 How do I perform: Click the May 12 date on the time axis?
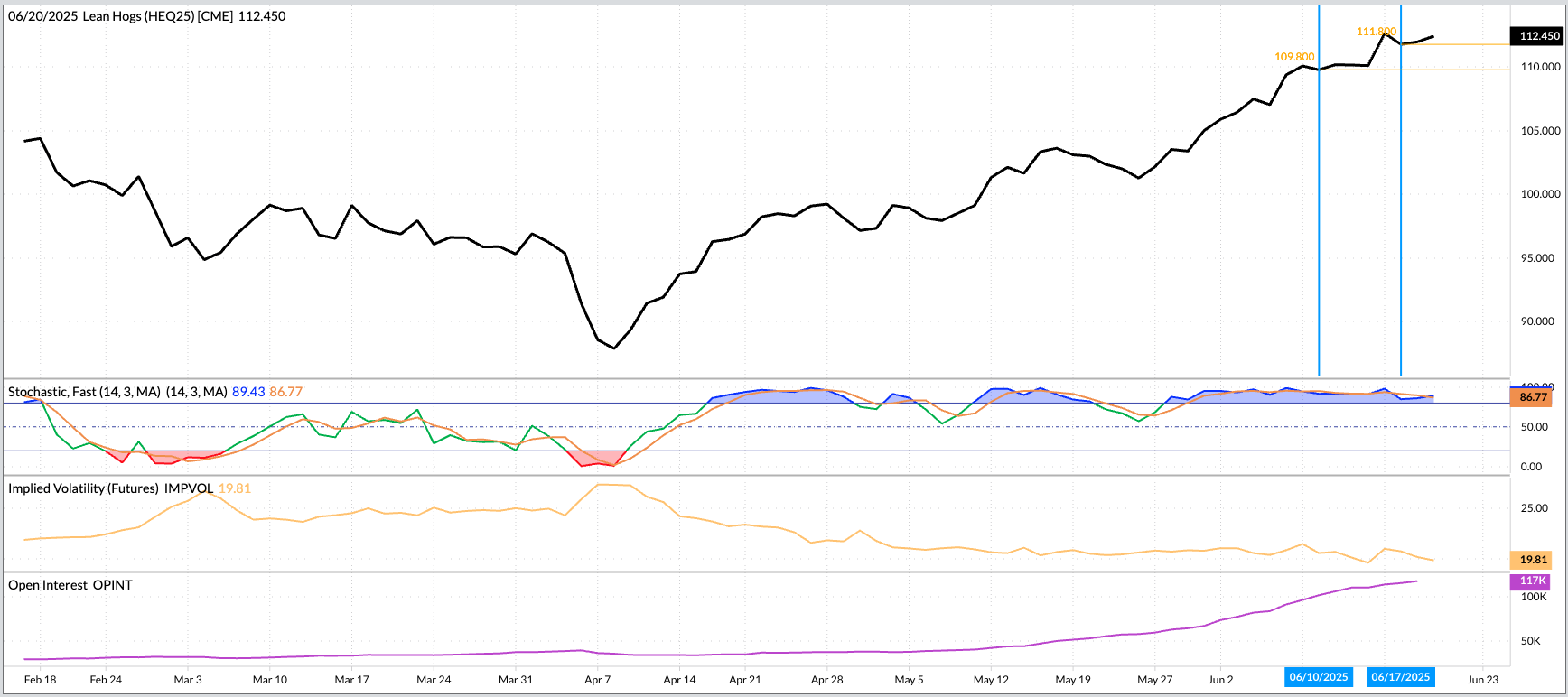991,680
